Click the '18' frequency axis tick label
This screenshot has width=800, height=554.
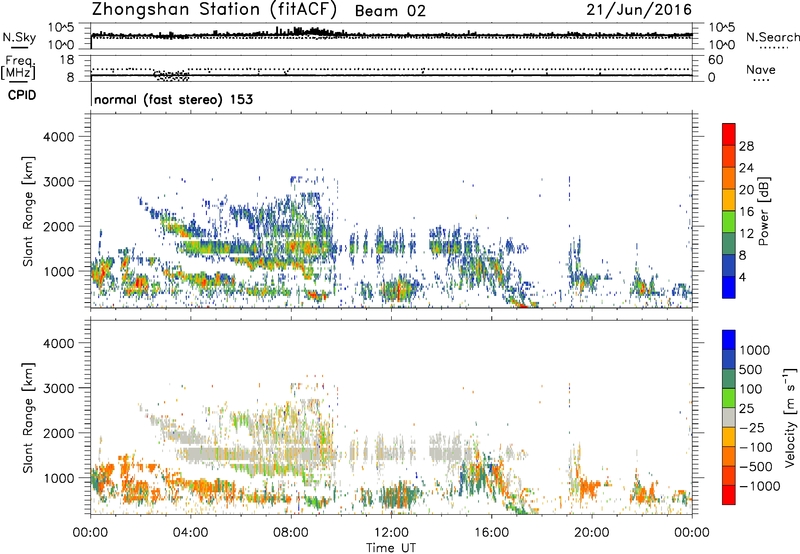pyautogui.click(x=67, y=60)
